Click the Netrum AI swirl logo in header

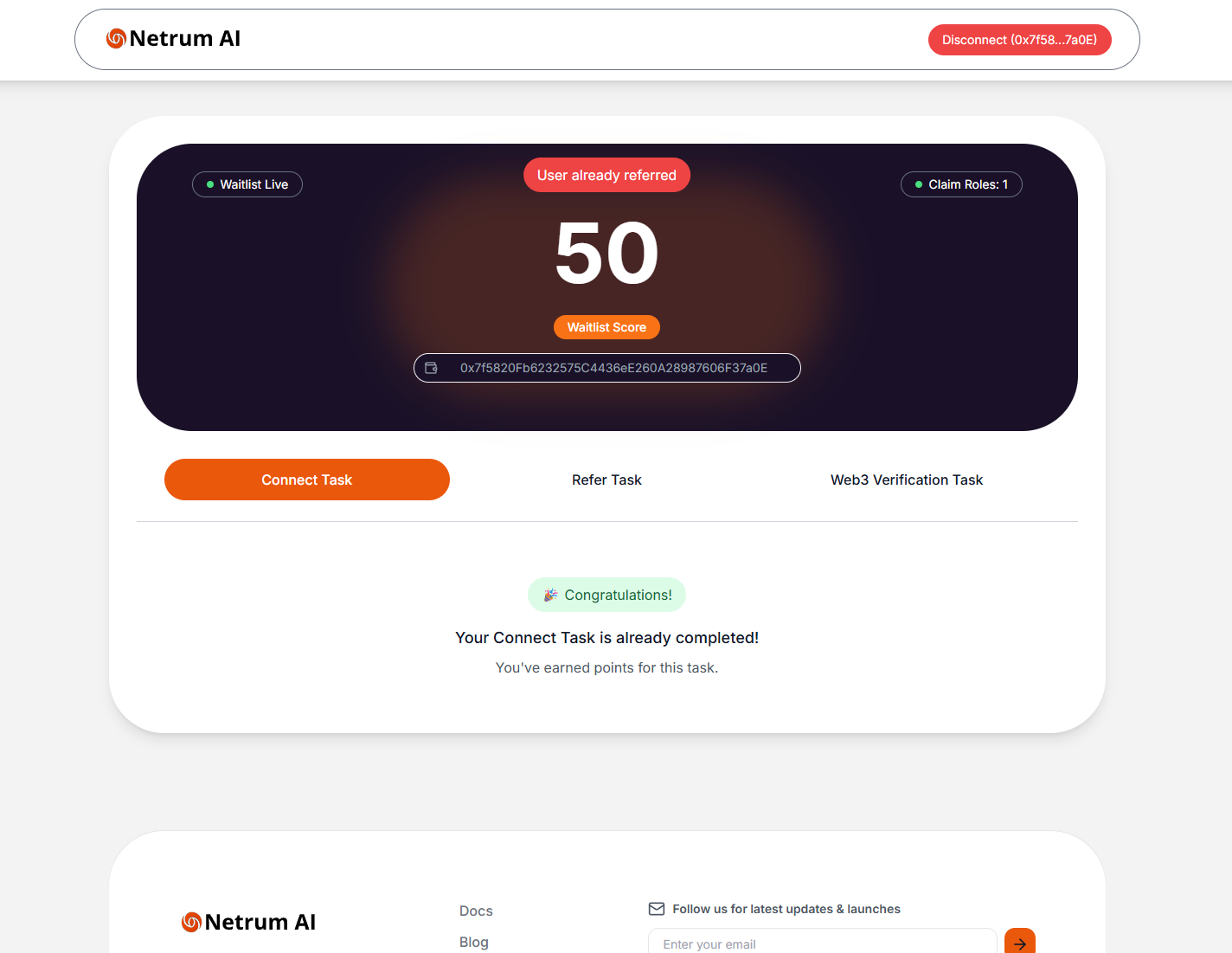coord(116,38)
